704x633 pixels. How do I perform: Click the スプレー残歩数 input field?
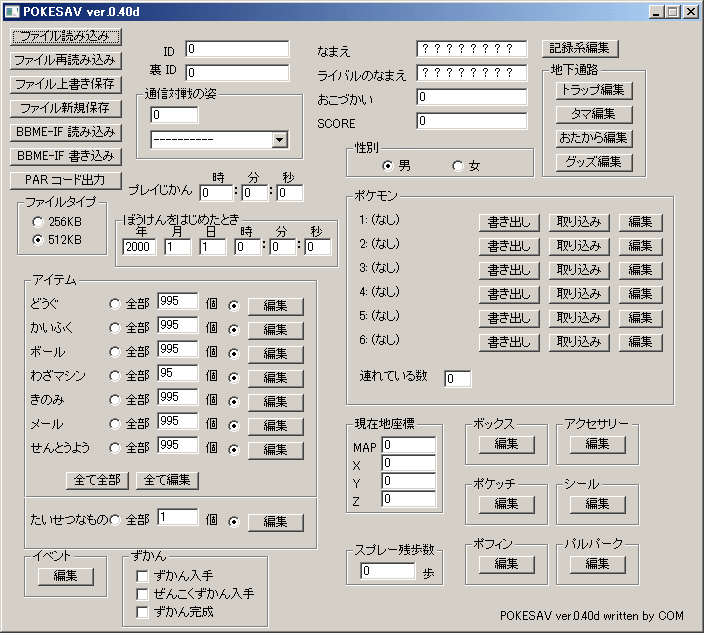pyautogui.click(x=387, y=571)
